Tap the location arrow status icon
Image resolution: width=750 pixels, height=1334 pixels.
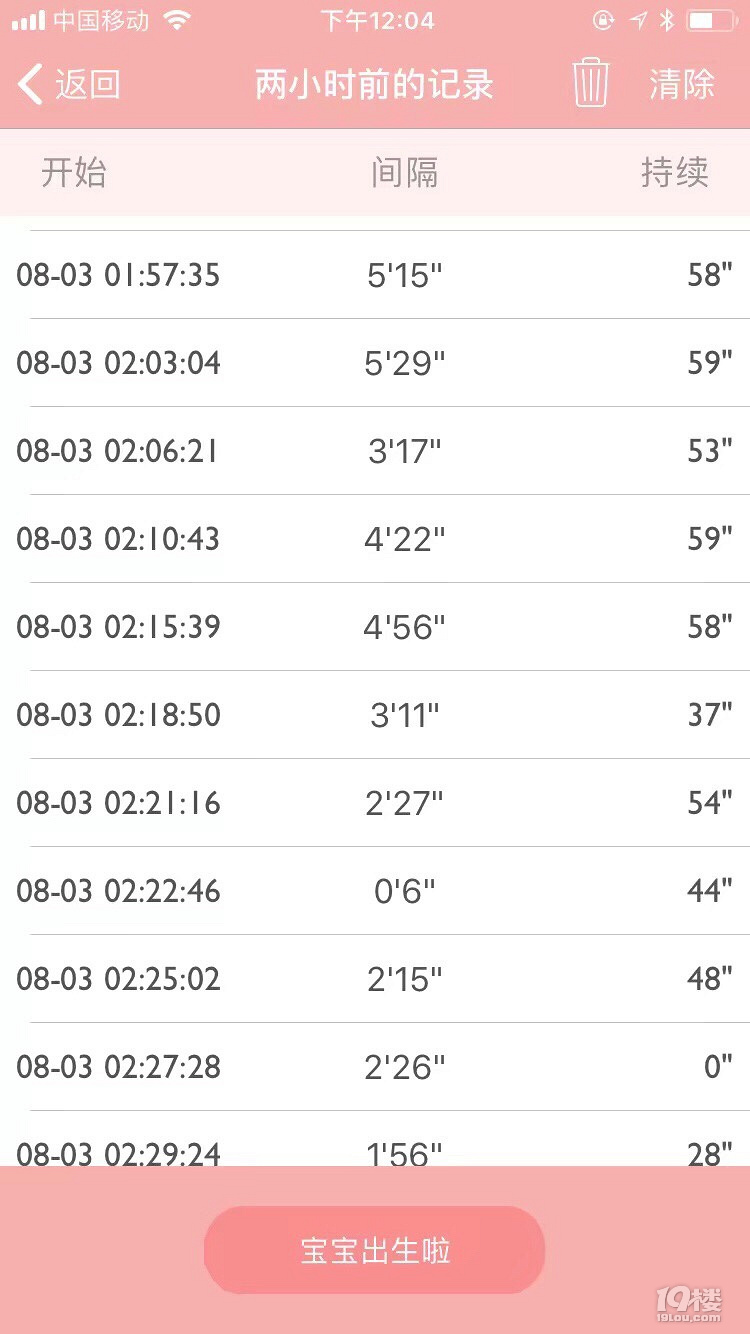point(637,20)
